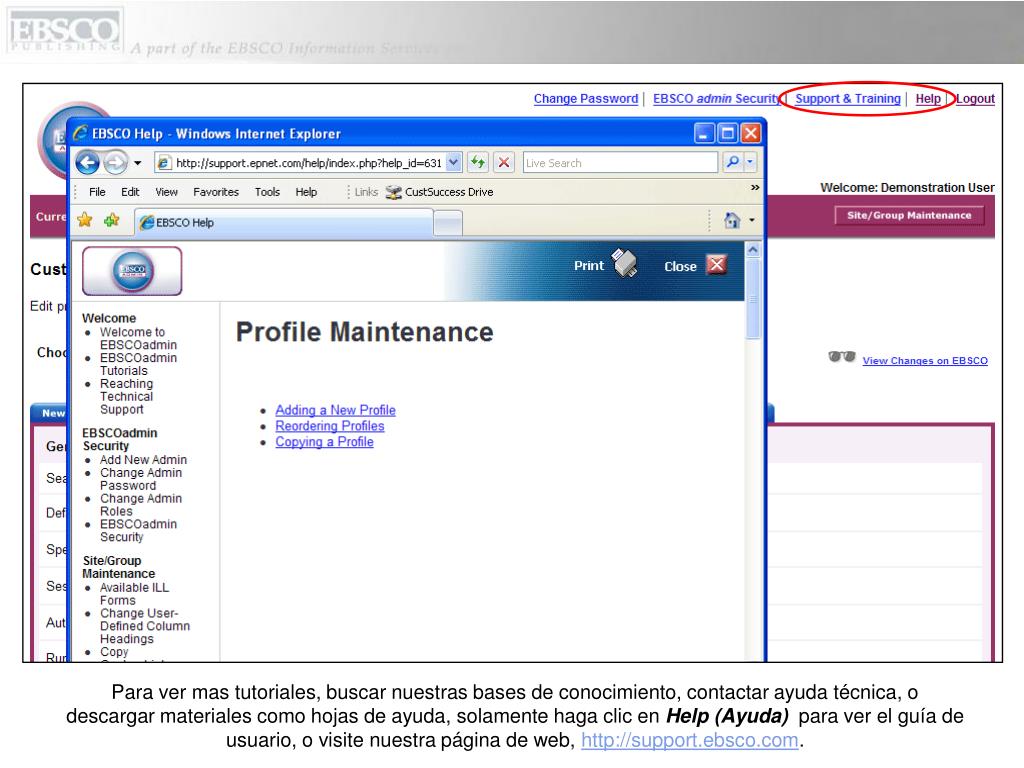This screenshot has width=1024, height=768.
Task: Click the Site/Group Maintenance button
Action: (x=909, y=216)
